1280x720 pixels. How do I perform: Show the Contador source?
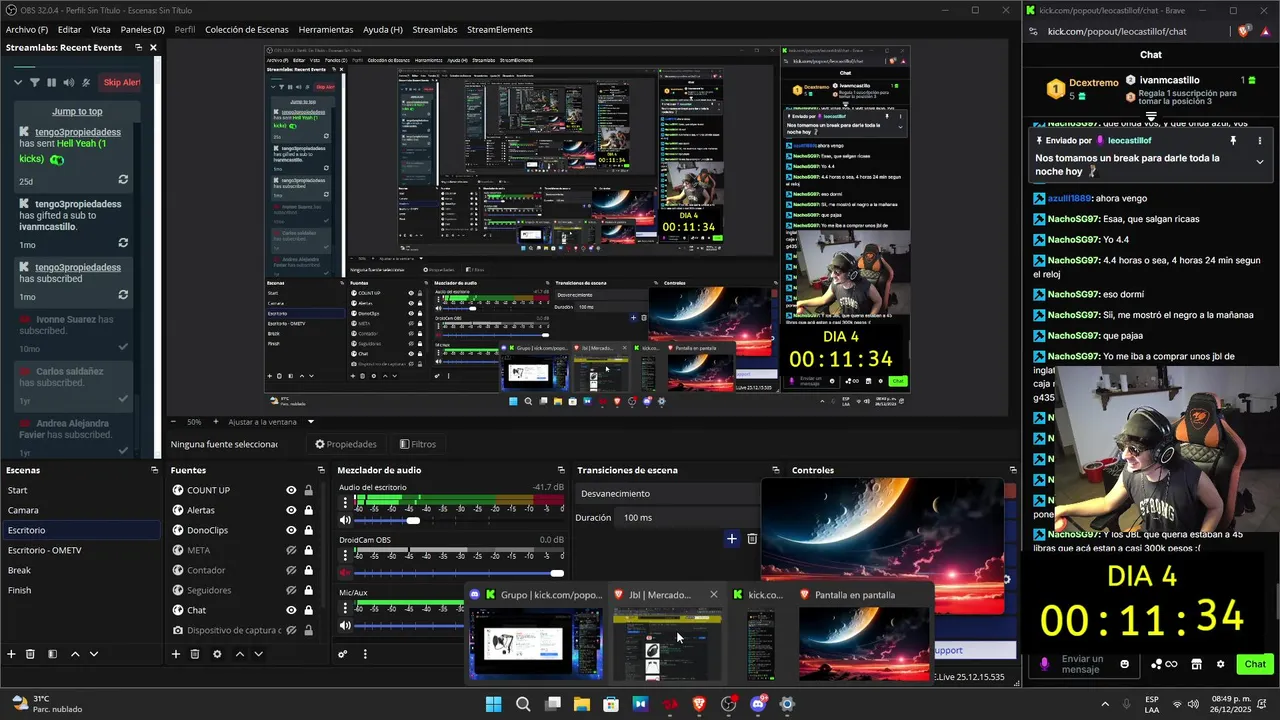[x=291, y=570]
